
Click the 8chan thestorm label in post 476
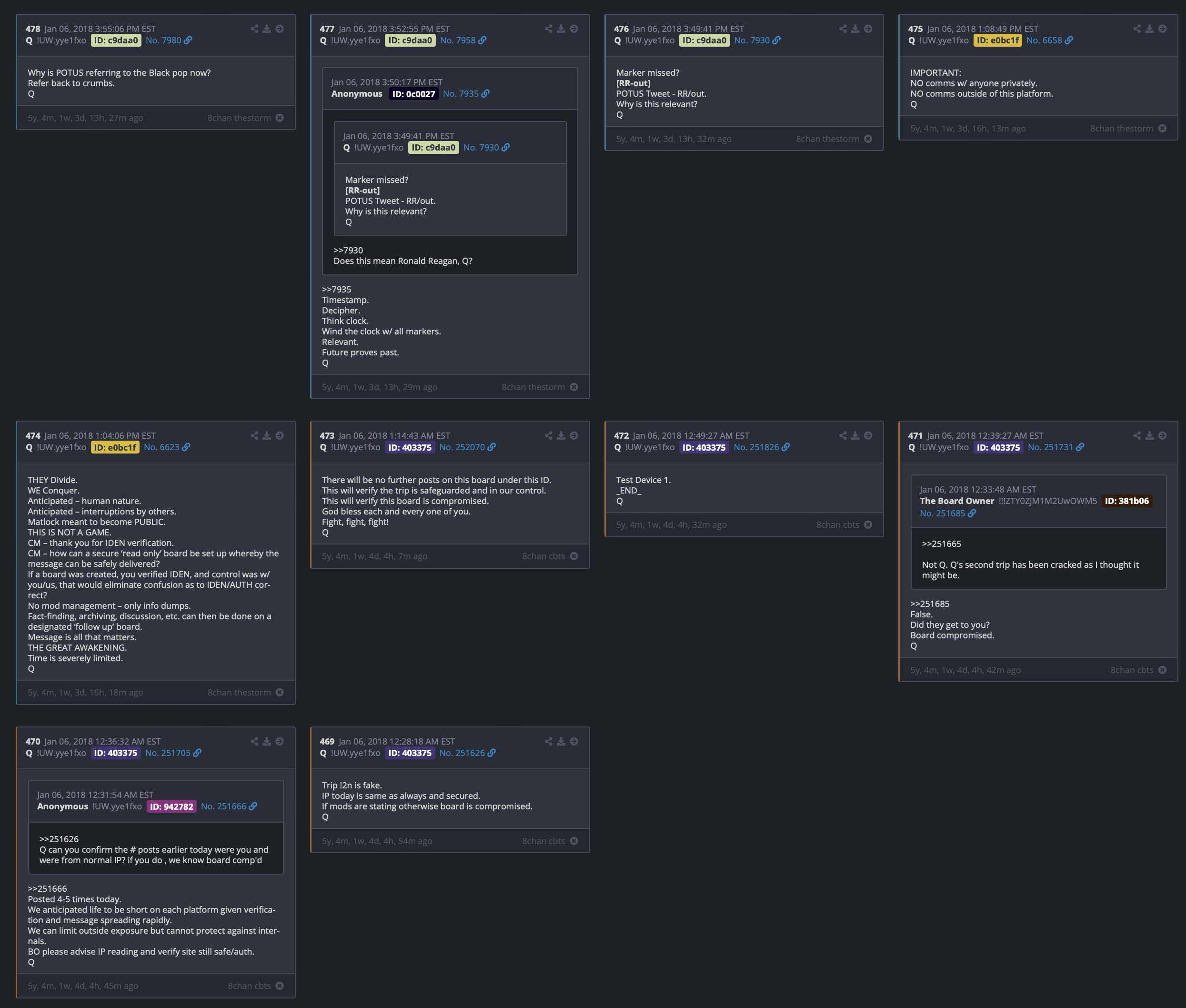tap(827, 139)
